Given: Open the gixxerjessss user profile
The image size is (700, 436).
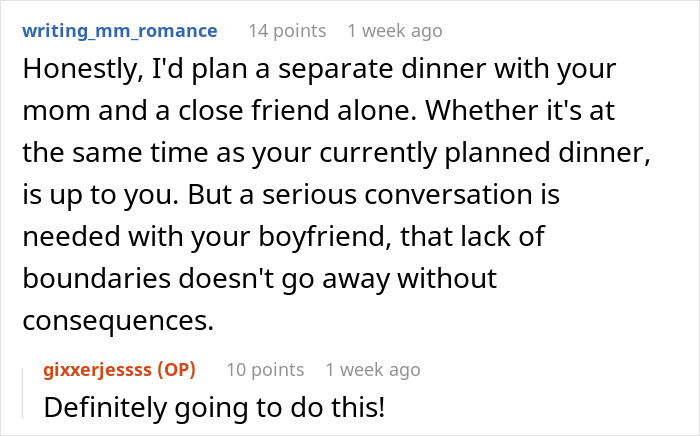Looking at the screenshot, I should coord(98,370).
